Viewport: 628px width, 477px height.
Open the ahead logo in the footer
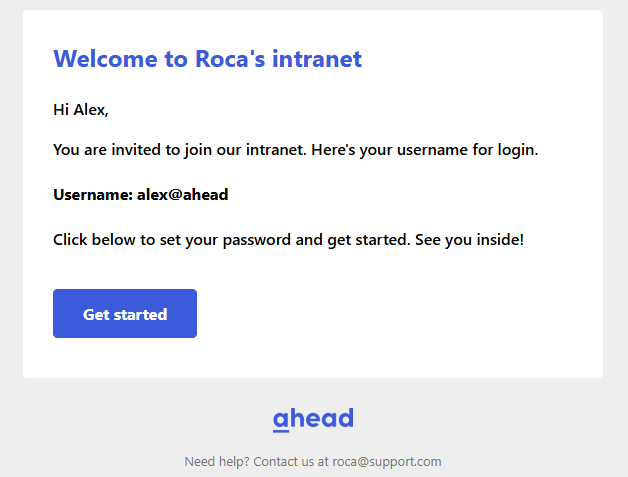click(313, 419)
